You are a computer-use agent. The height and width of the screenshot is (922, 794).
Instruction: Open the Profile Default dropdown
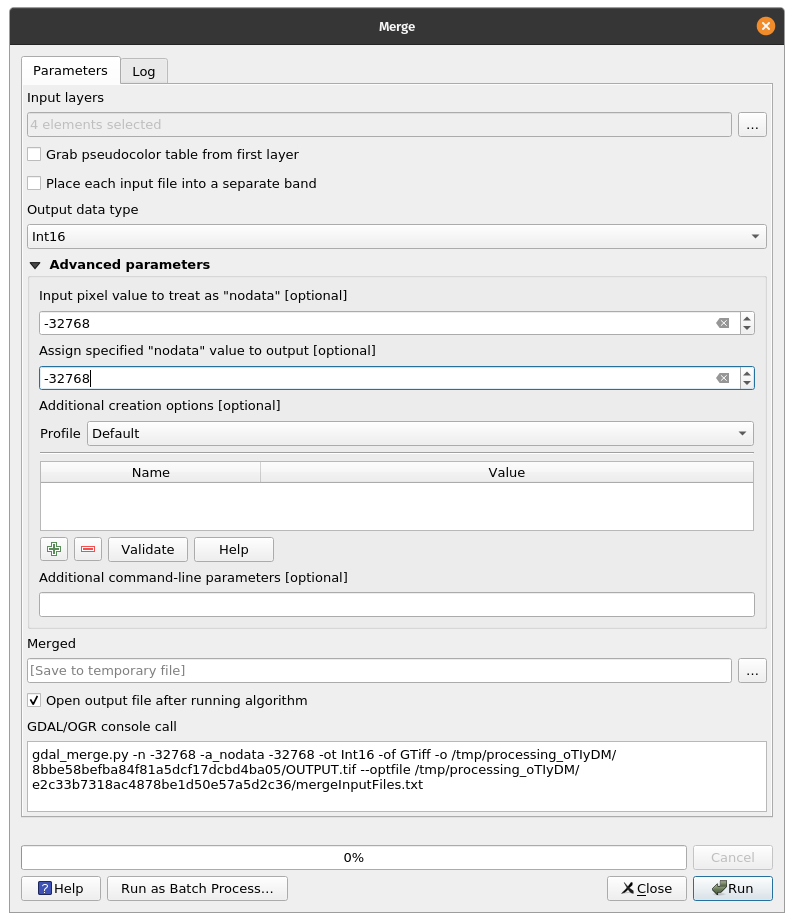click(420, 433)
